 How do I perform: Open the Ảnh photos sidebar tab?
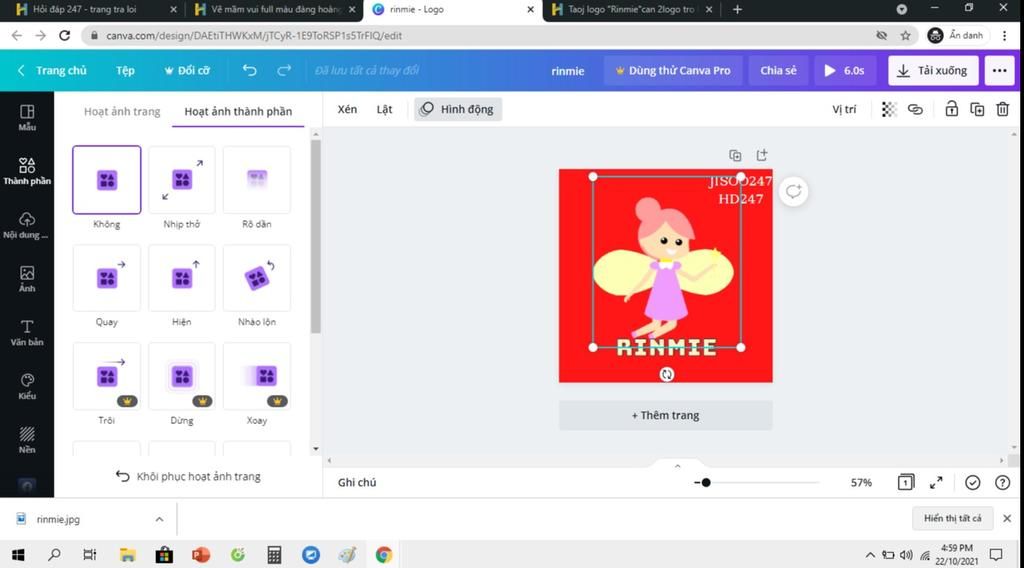27,279
